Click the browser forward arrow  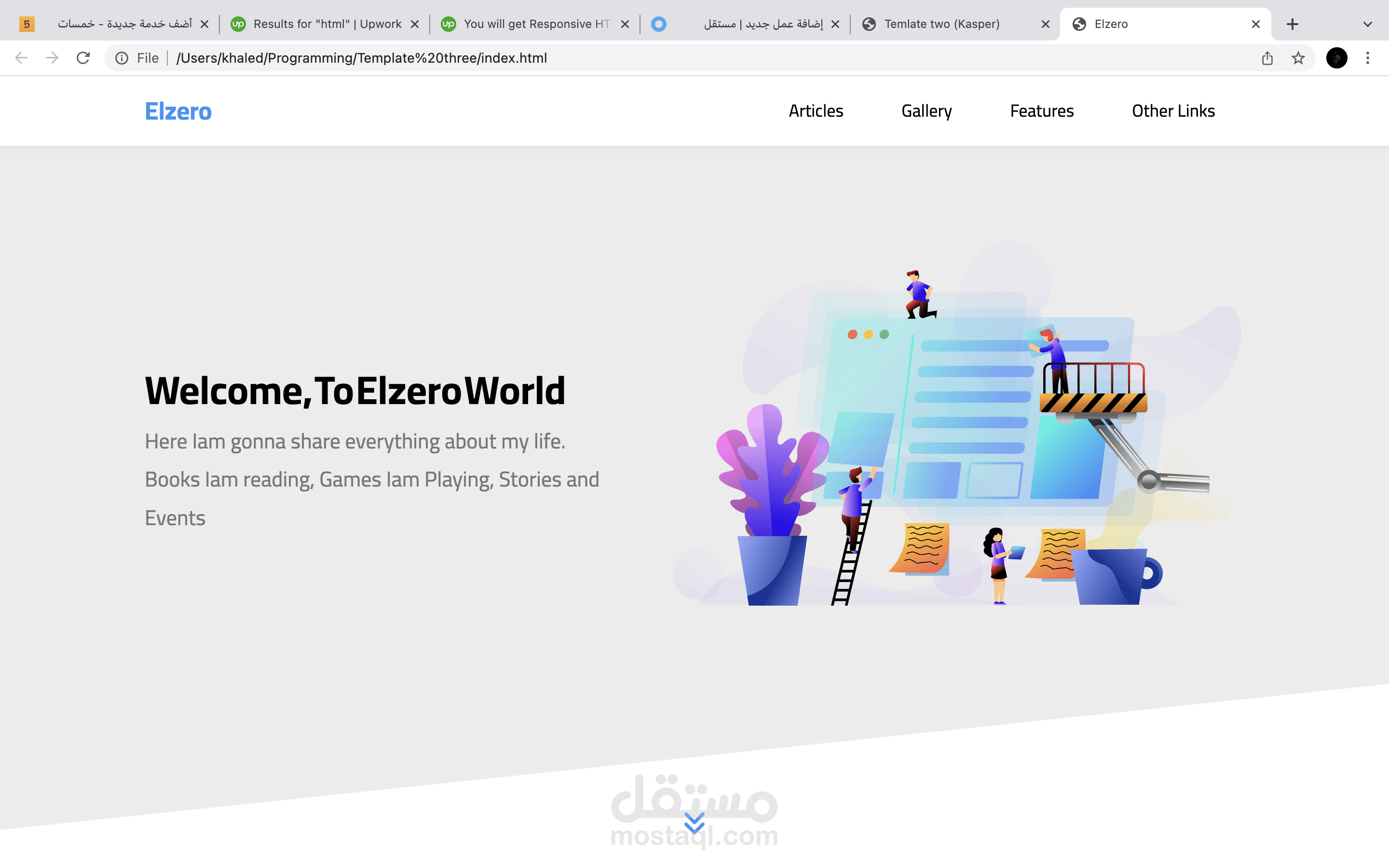(52, 58)
